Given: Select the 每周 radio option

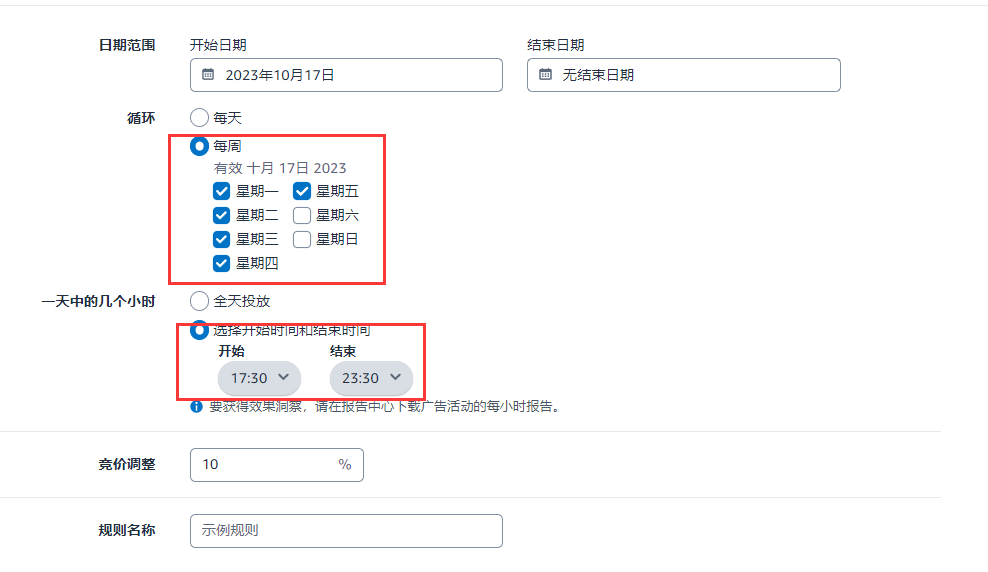Looking at the screenshot, I should coord(199,146).
